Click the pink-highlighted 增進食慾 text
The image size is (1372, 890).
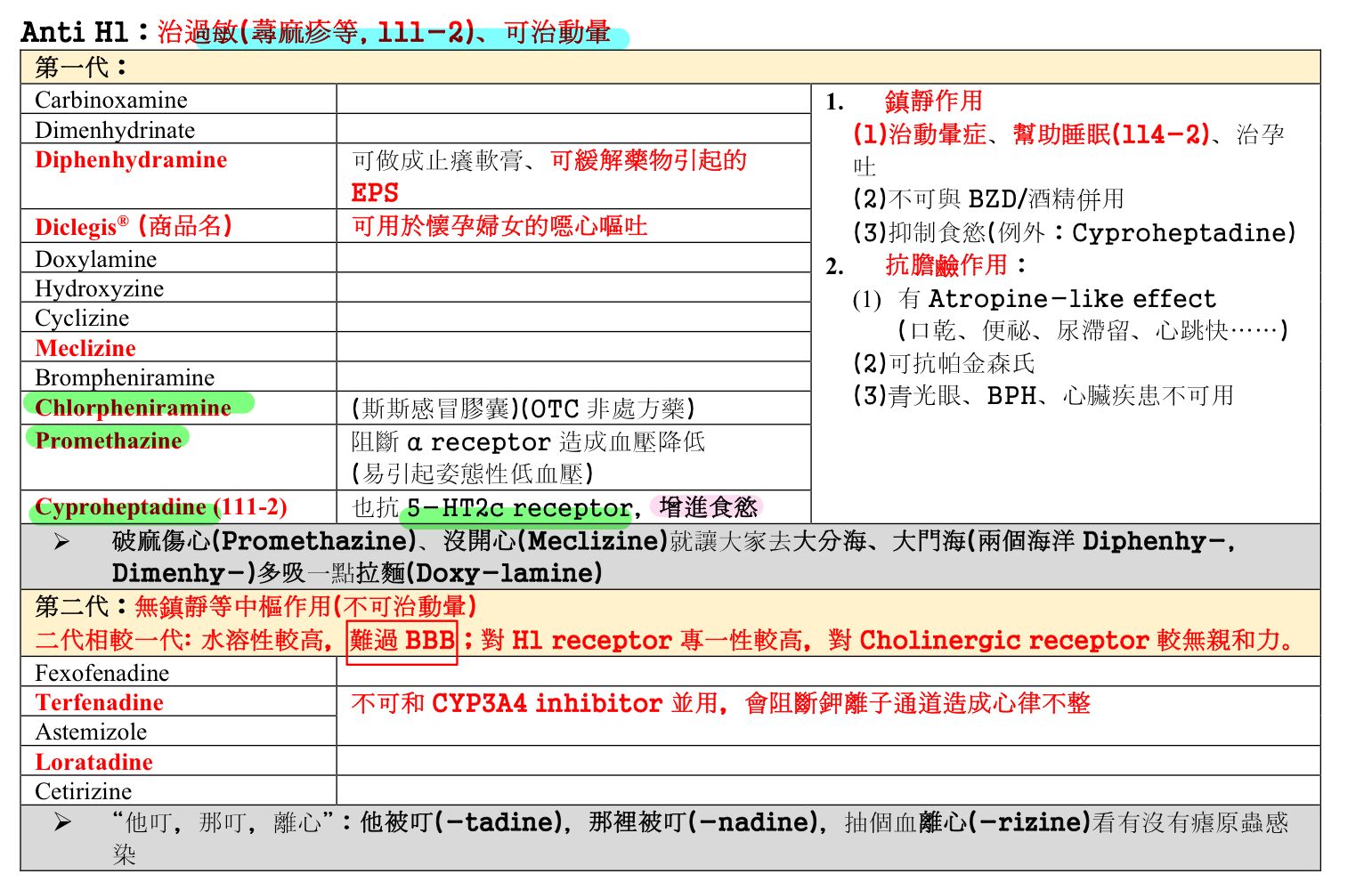708,507
